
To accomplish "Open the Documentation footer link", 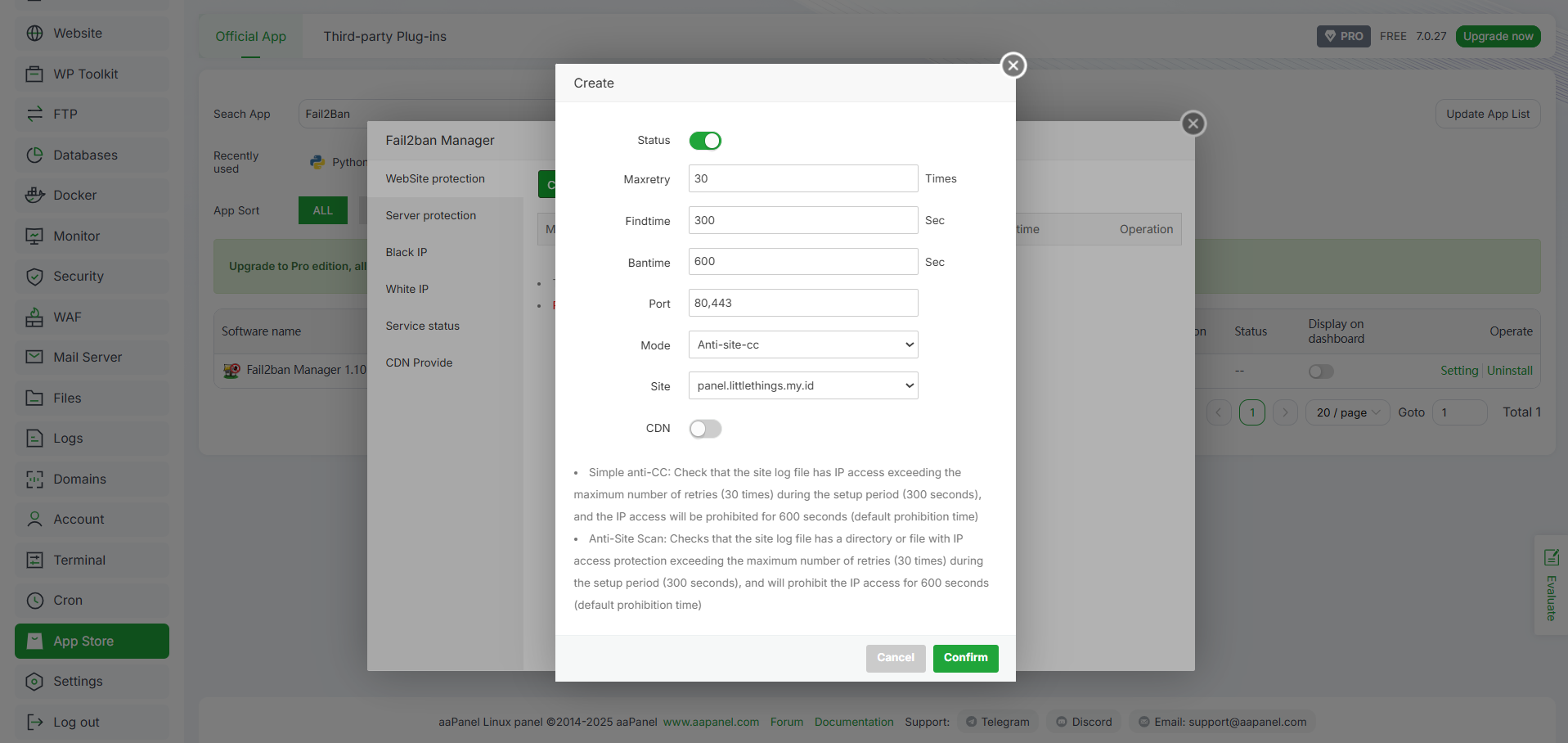I will click(x=854, y=722).
